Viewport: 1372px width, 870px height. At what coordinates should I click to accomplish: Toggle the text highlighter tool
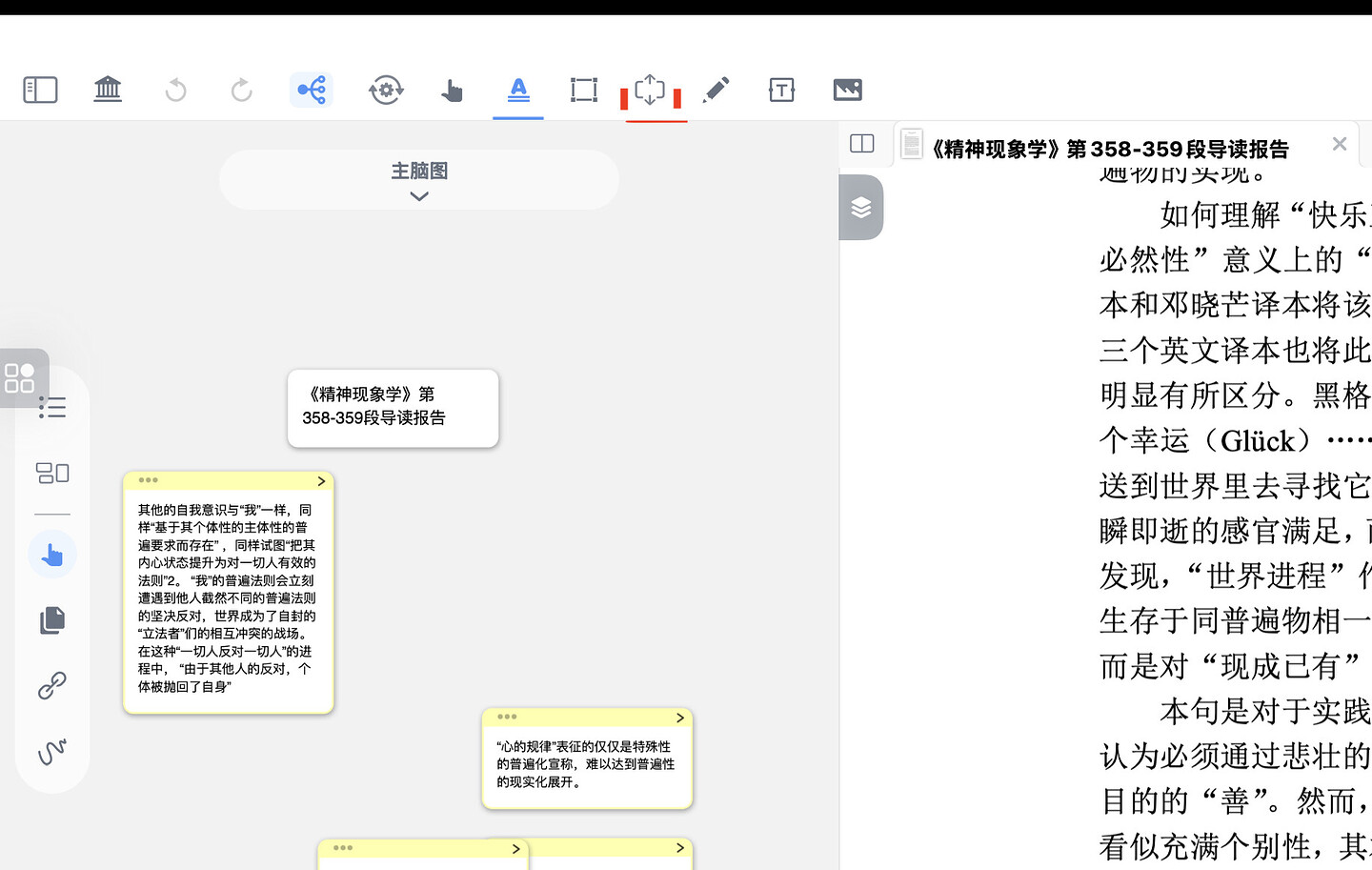coord(517,90)
